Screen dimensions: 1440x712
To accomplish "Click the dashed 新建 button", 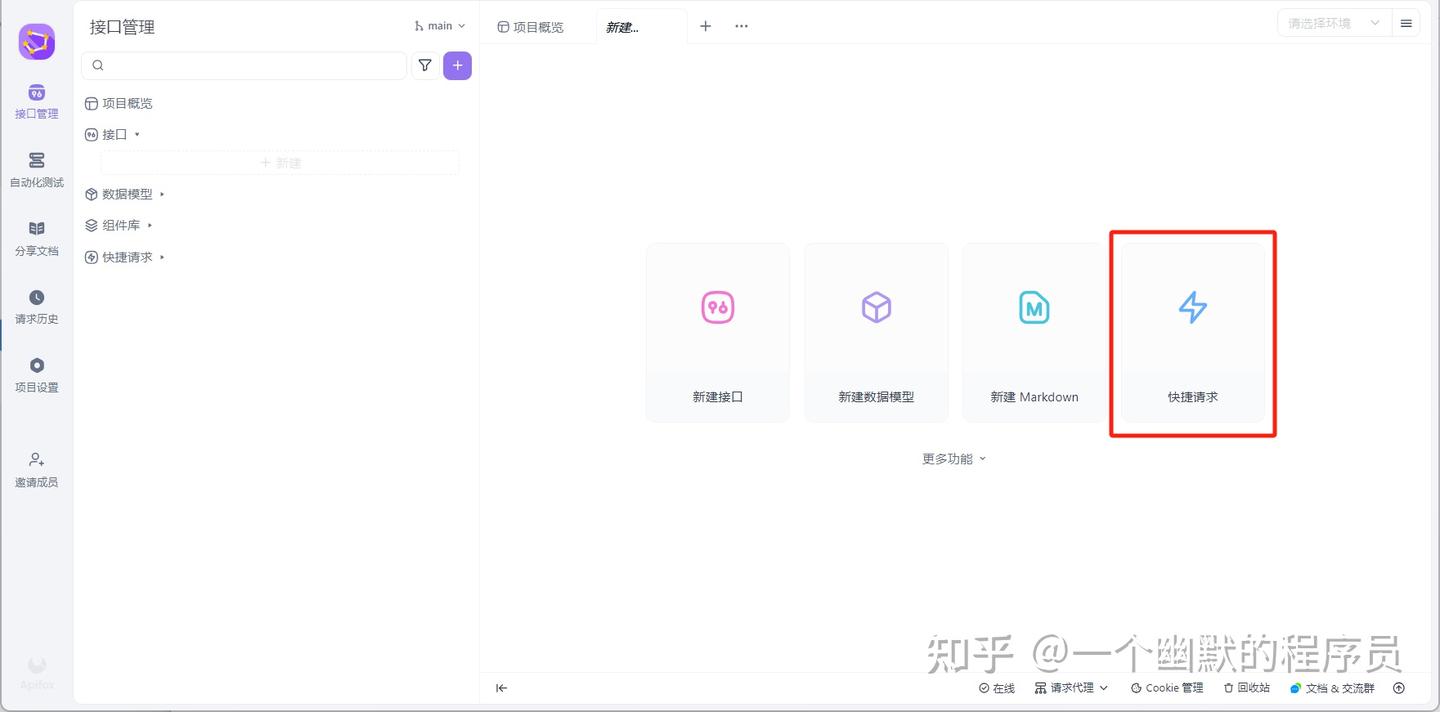I will [280, 162].
